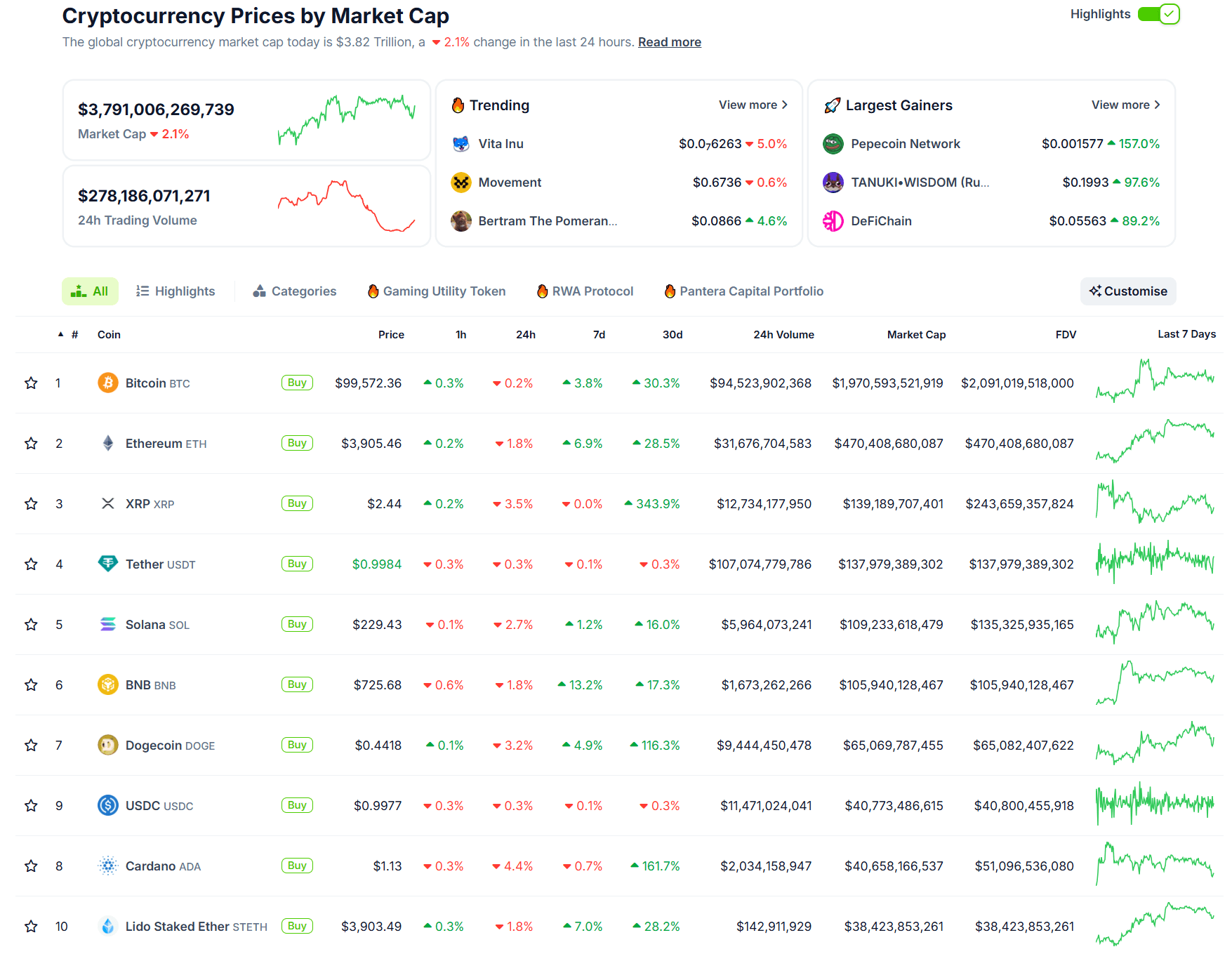Favorite Ethereum with its star icon
Viewport: 1232px width, 954px height.
(x=31, y=443)
